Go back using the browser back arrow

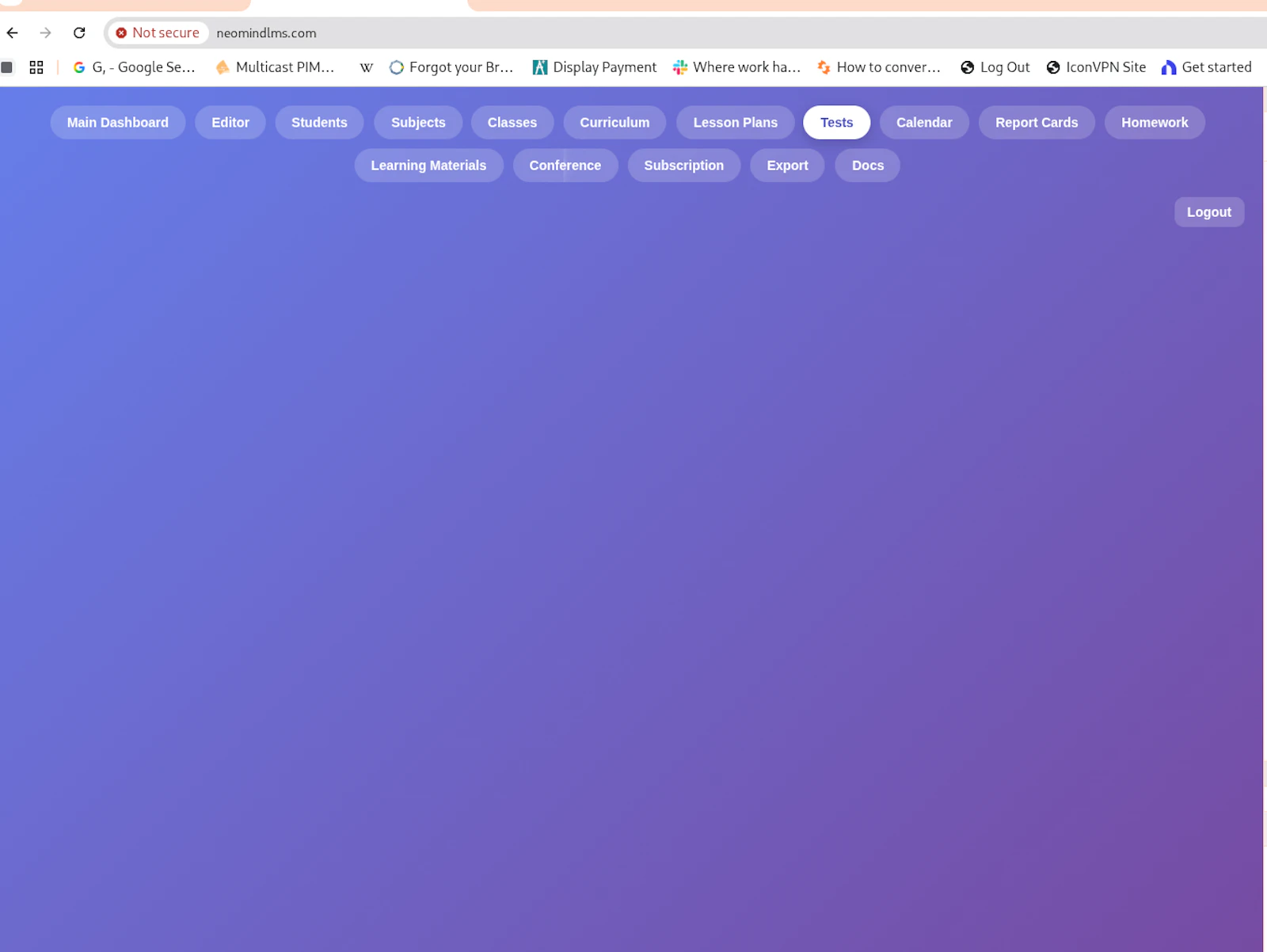click(13, 32)
